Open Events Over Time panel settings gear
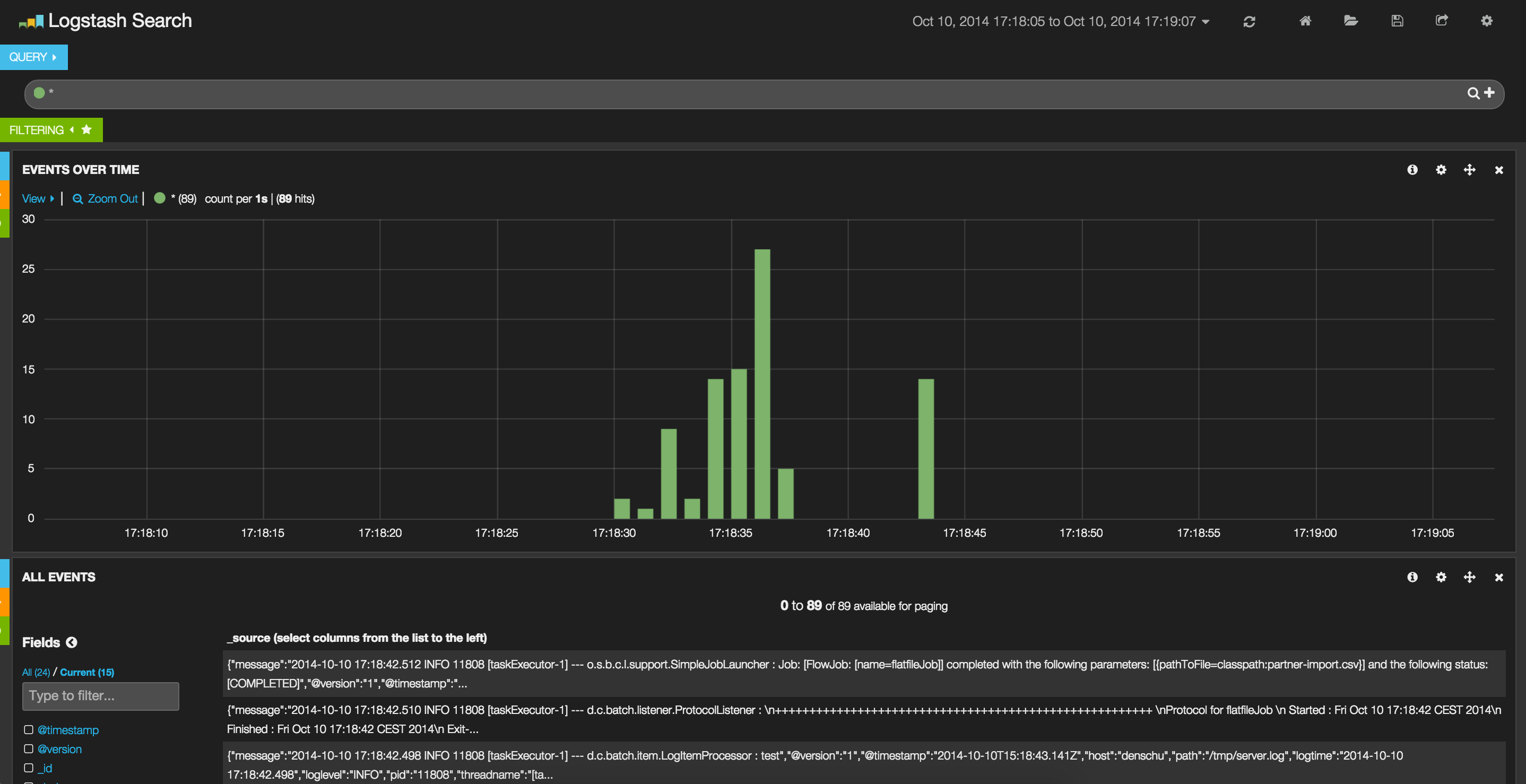This screenshot has width=1526, height=784. click(x=1441, y=170)
